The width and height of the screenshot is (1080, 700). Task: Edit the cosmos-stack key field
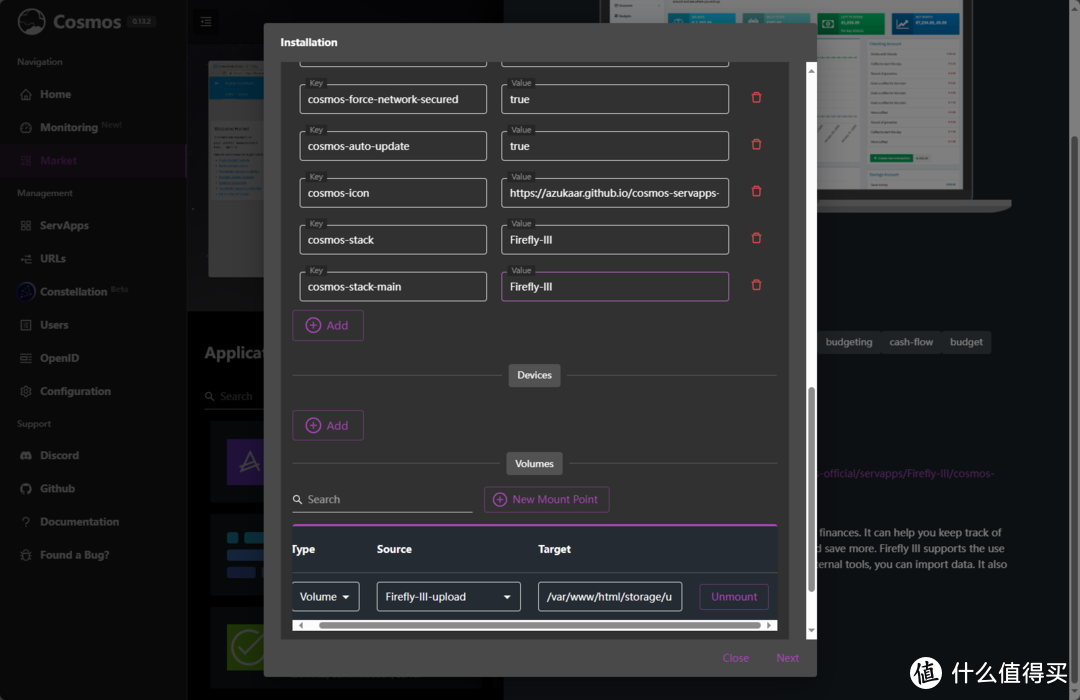(x=393, y=240)
